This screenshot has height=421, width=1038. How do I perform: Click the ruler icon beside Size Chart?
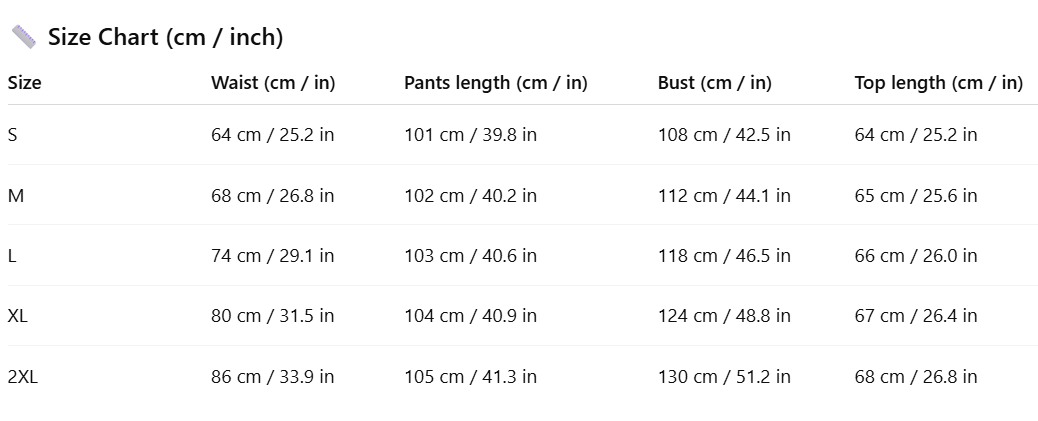click(23, 38)
